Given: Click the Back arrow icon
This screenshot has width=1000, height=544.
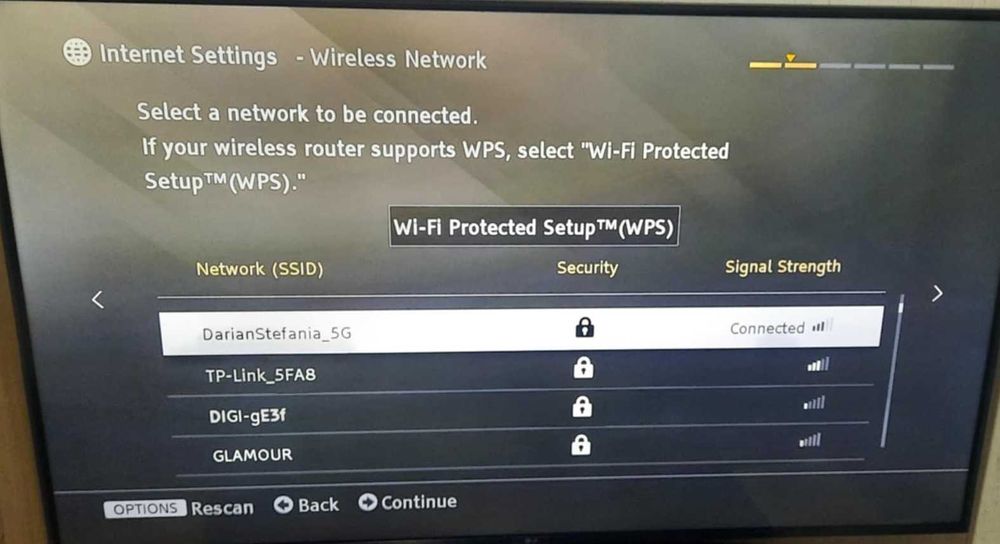Looking at the screenshot, I should [284, 504].
